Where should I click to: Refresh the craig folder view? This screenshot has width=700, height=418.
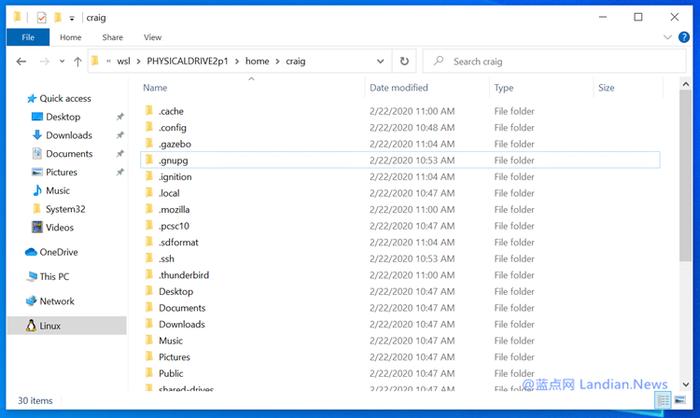coord(404,61)
